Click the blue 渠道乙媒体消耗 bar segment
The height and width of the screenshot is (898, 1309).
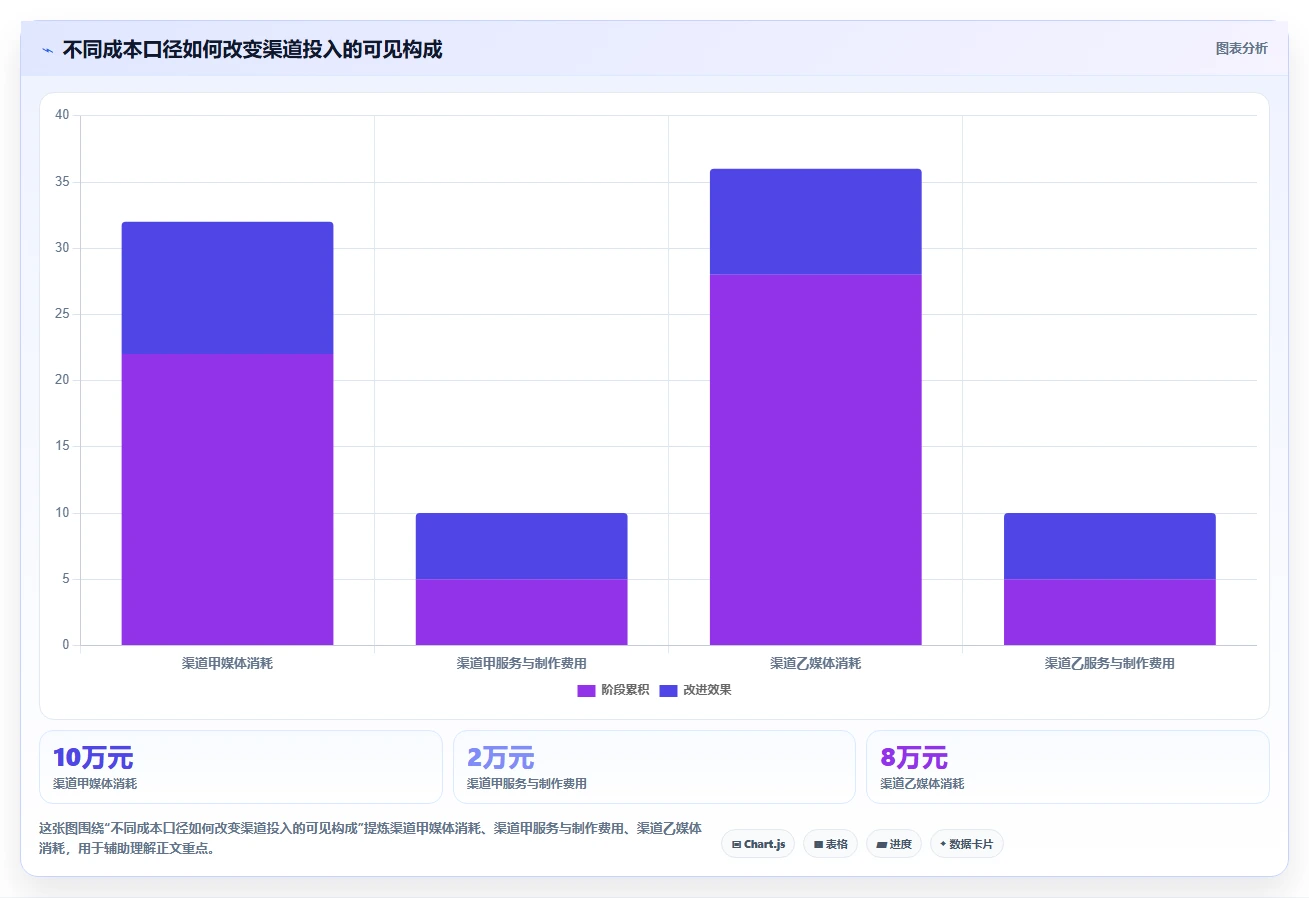pyautogui.click(x=815, y=221)
